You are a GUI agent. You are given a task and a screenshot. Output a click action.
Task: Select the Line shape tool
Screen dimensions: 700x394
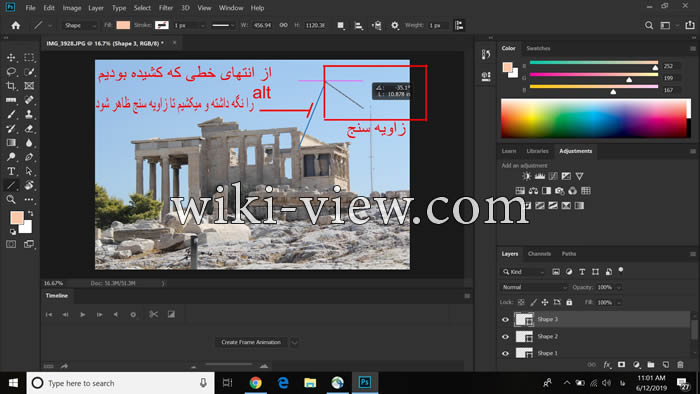[11, 185]
